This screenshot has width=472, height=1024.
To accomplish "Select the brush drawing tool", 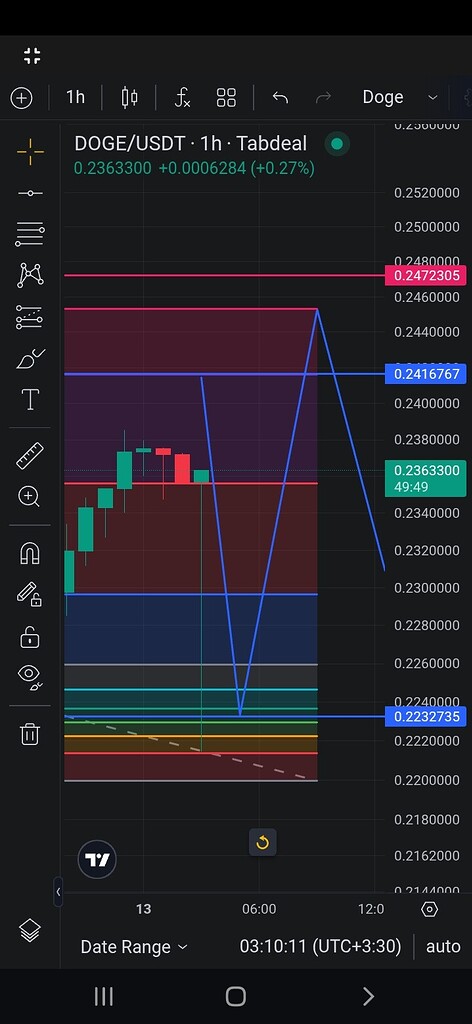I will coord(30,359).
